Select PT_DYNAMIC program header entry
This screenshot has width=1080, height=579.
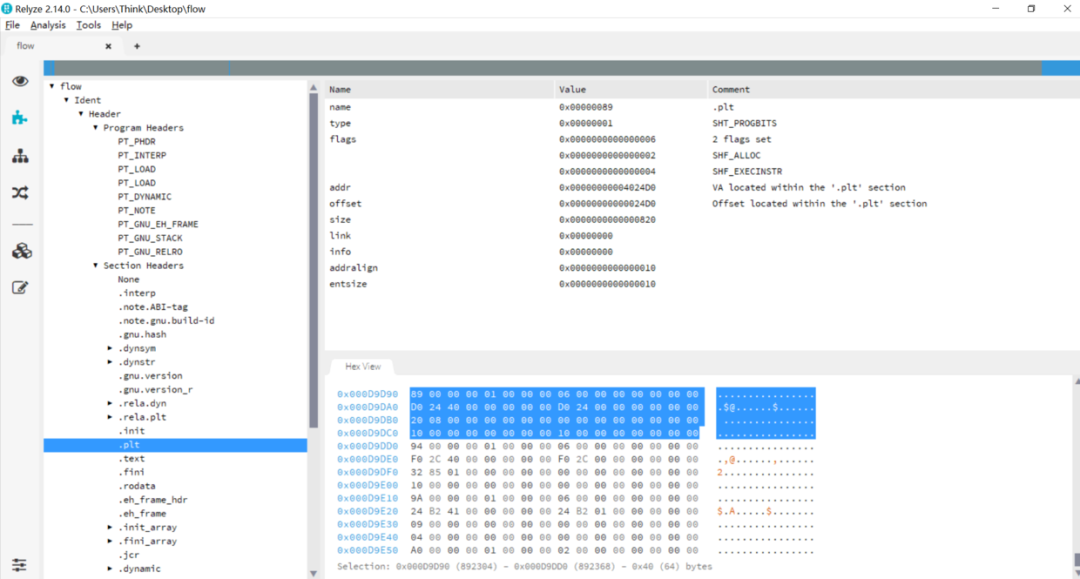[x=144, y=197]
